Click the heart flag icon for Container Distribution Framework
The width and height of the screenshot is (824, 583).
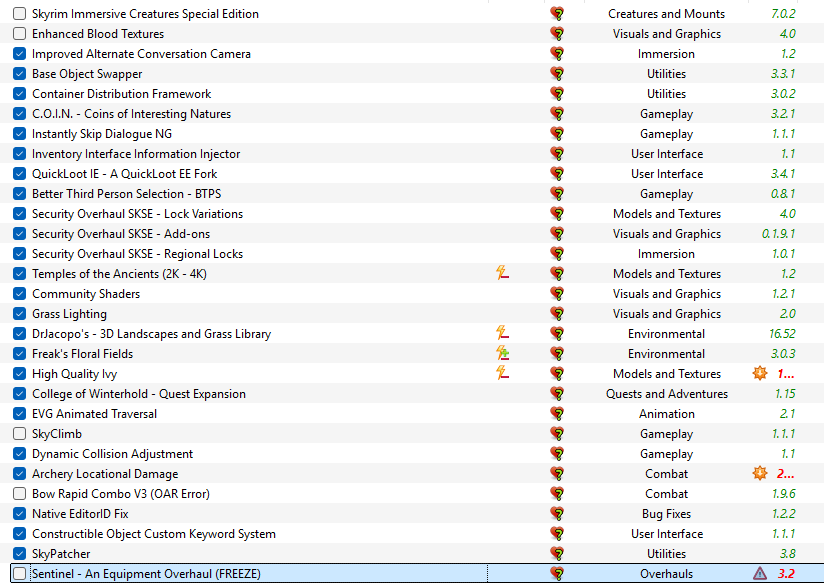coord(557,94)
